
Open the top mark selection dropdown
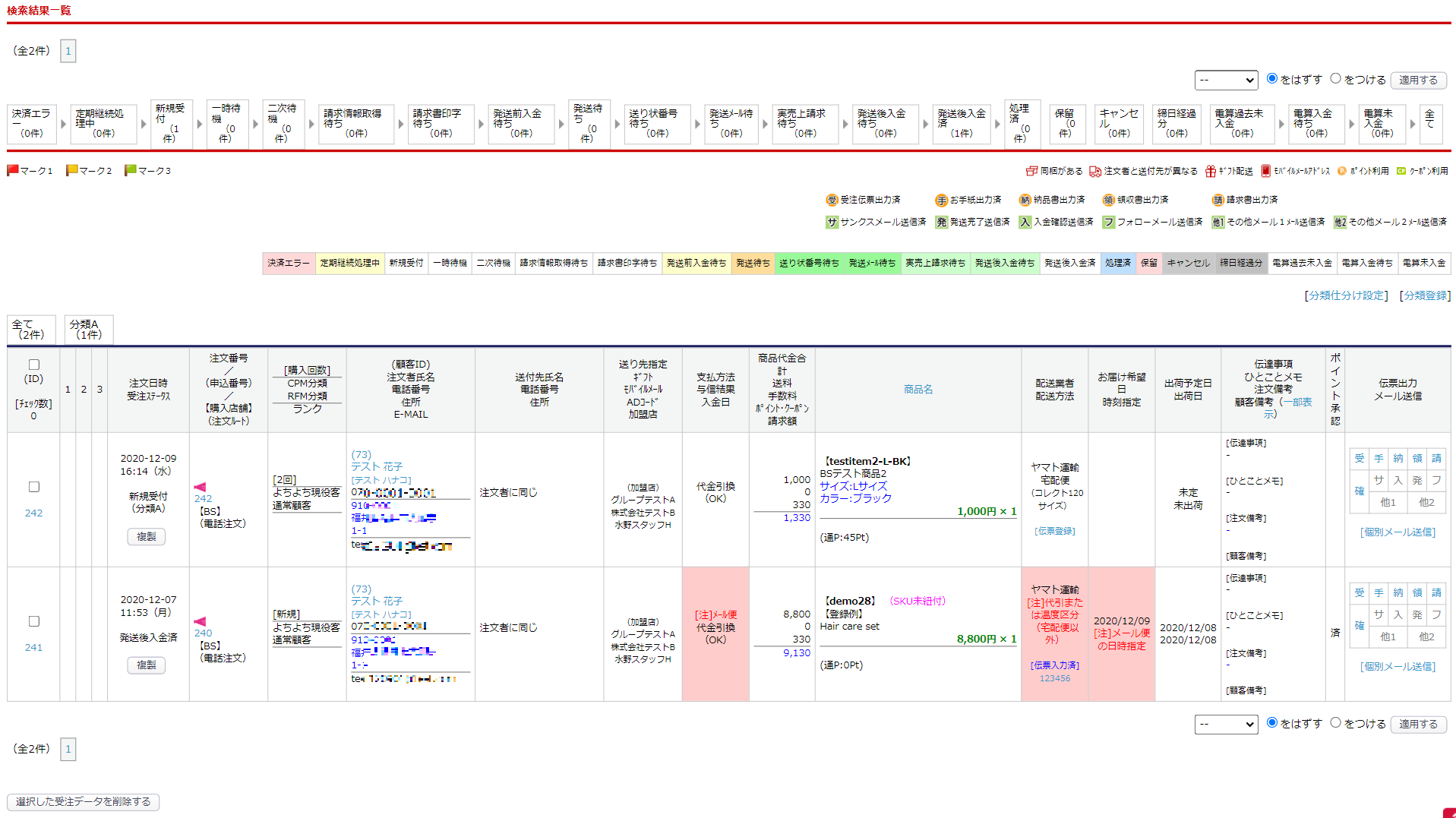[1226, 80]
